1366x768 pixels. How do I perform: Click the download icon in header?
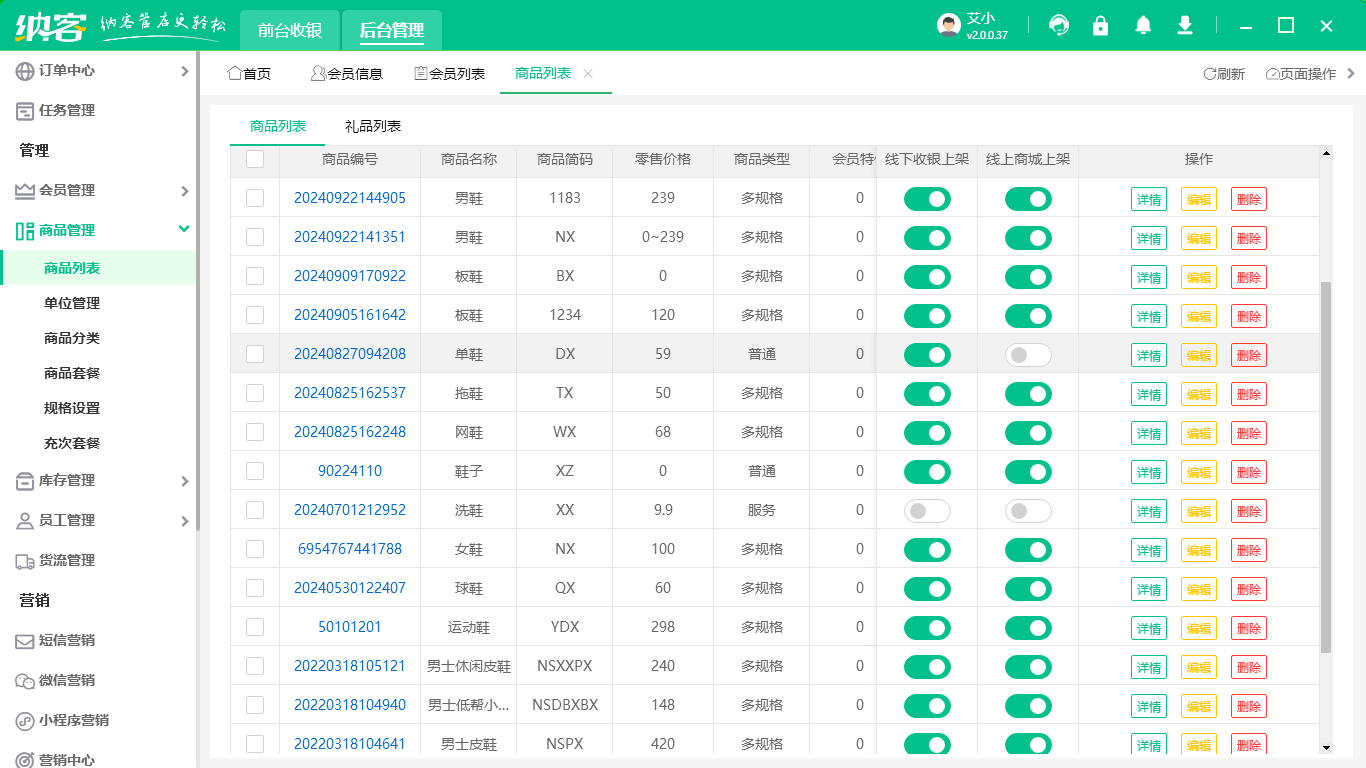[x=1185, y=26]
